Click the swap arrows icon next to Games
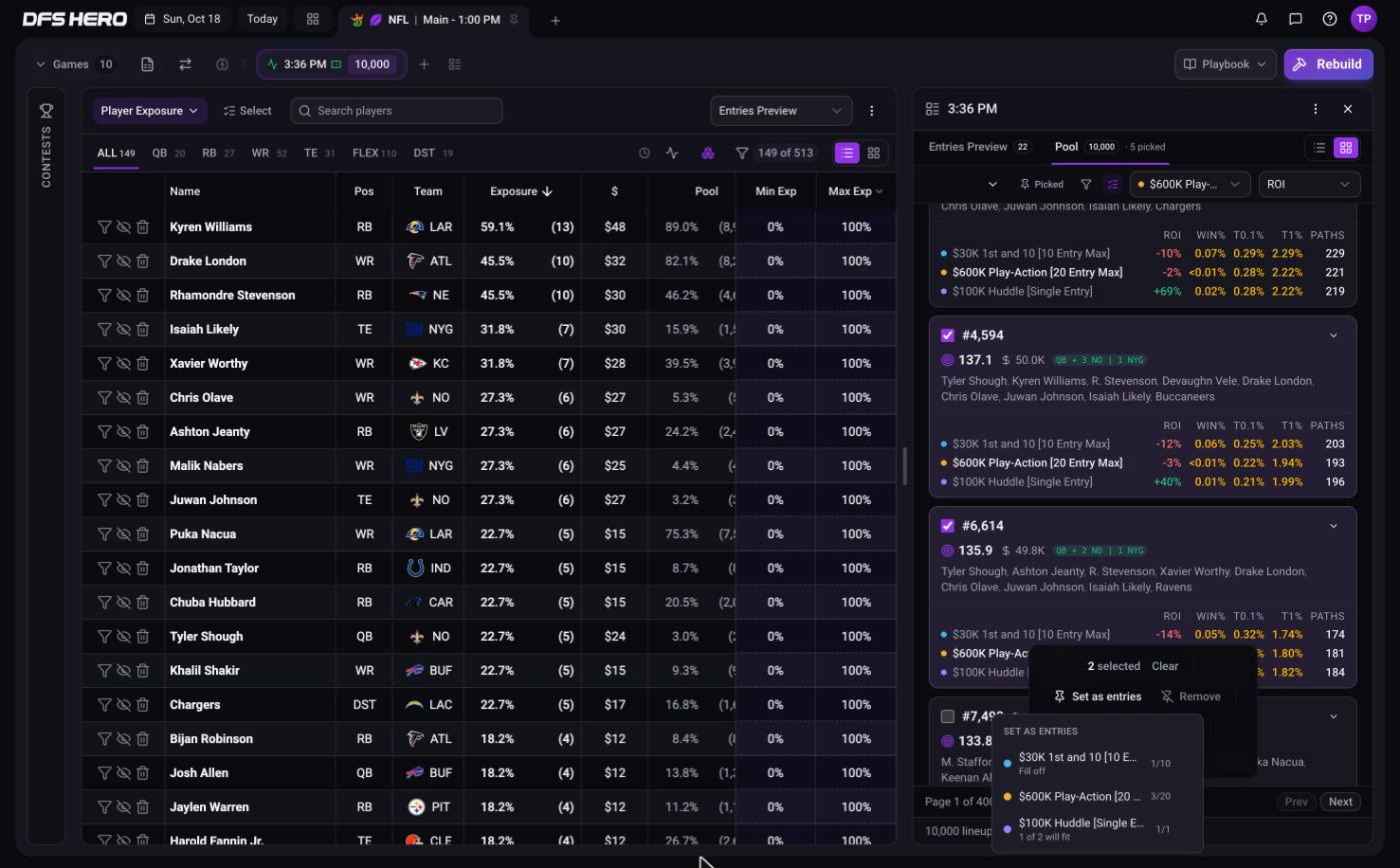The height and width of the screenshot is (868, 1400). pos(185,64)
